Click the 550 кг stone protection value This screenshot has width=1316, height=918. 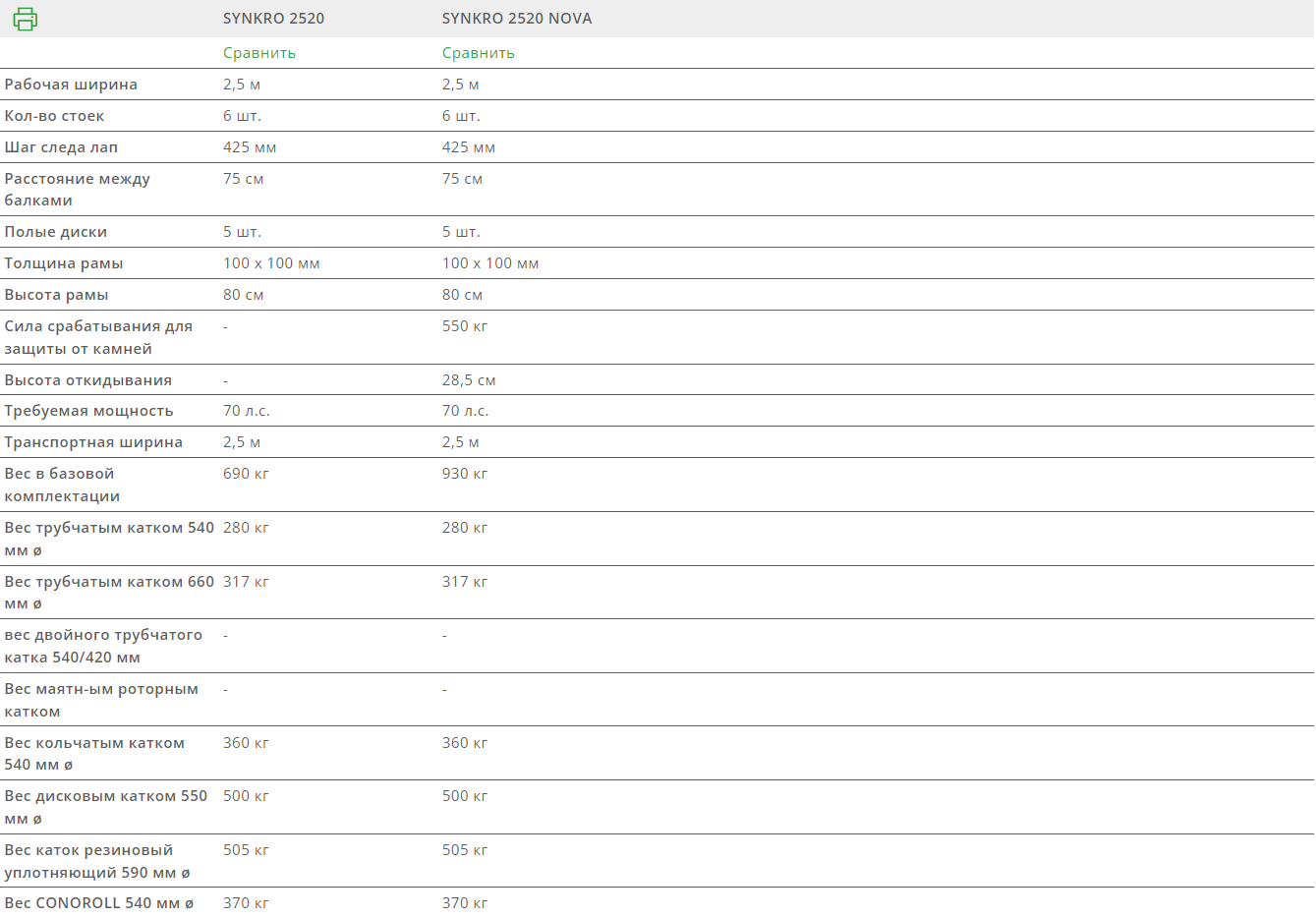pos(465,326)
